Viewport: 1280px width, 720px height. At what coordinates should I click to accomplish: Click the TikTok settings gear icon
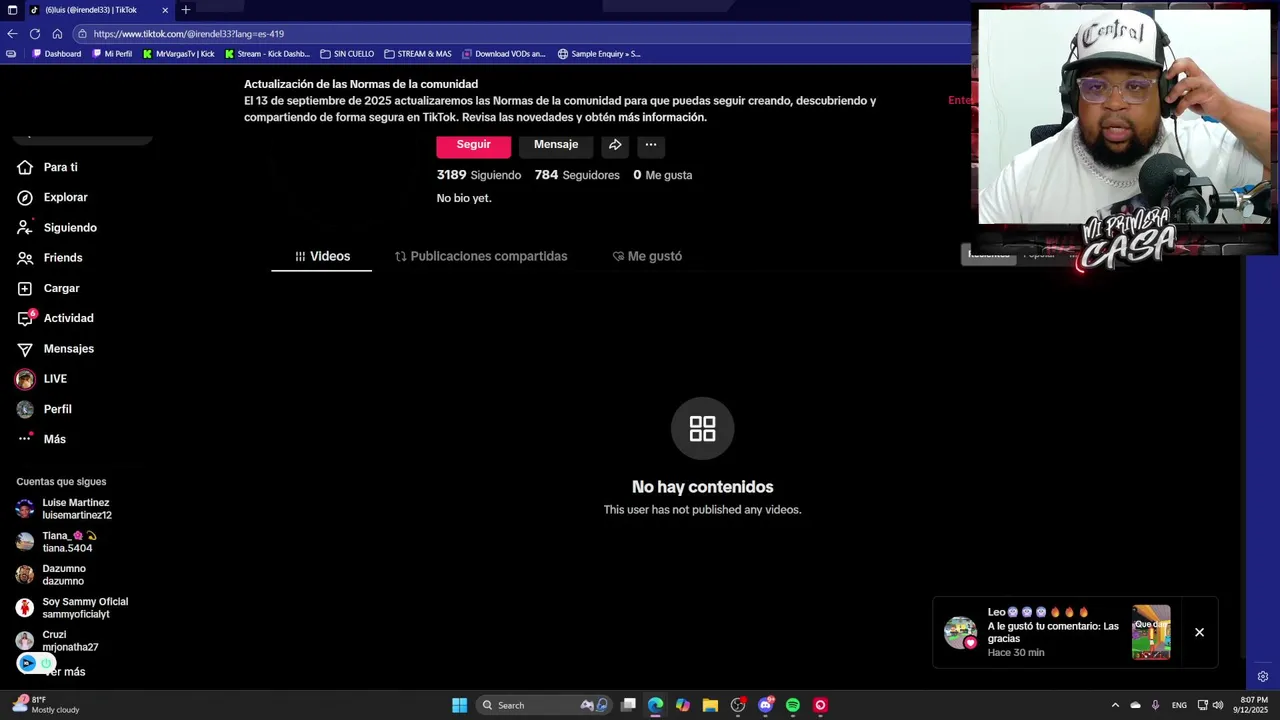(x=1263, y=677)
